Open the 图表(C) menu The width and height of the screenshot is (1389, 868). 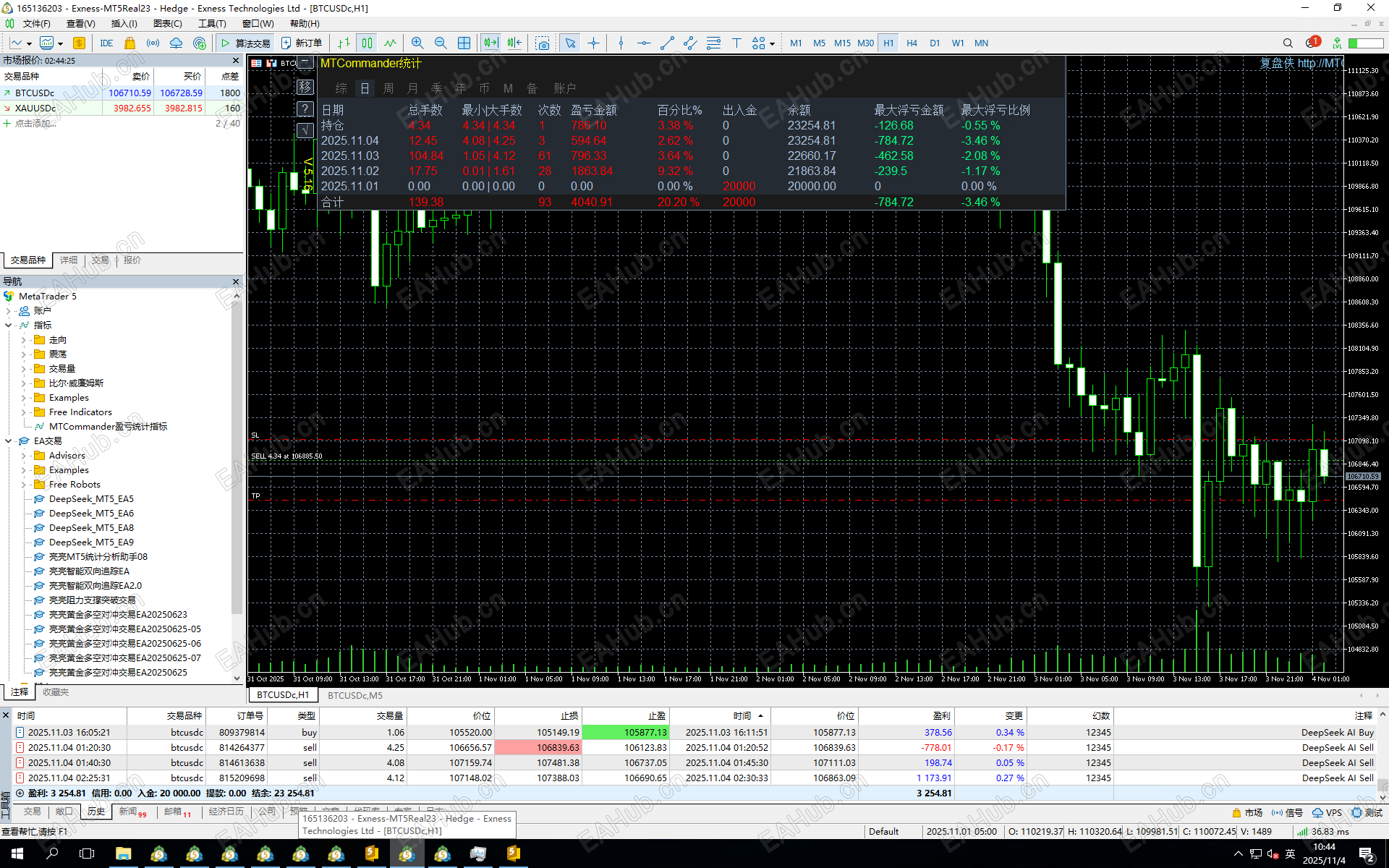click(167, 24)
